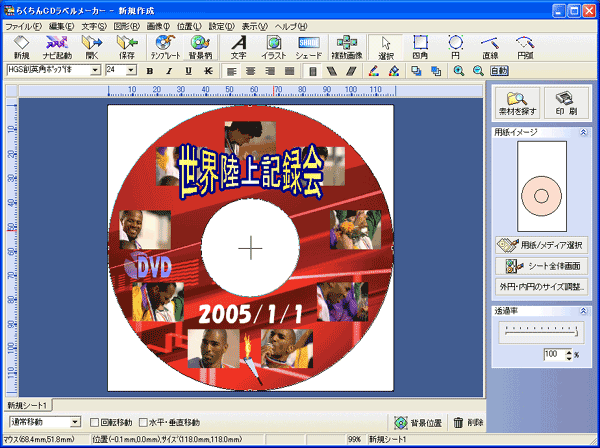This screenshot has width=600, height=448.
Task: Increase transparency percent with up arrow
Action: pyautogui.click(x=569, y=352)
